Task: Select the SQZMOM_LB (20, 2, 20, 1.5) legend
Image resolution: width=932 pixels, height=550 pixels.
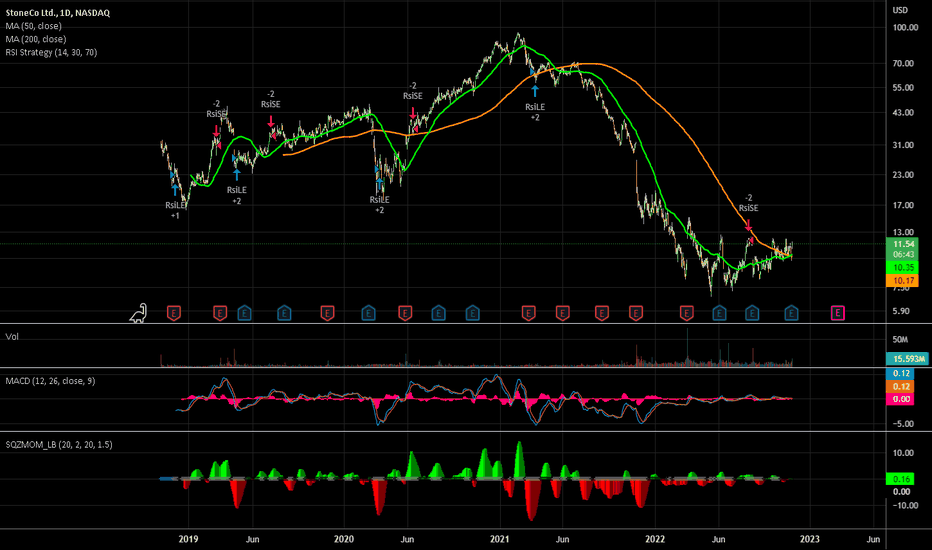Action: [59, 444]
